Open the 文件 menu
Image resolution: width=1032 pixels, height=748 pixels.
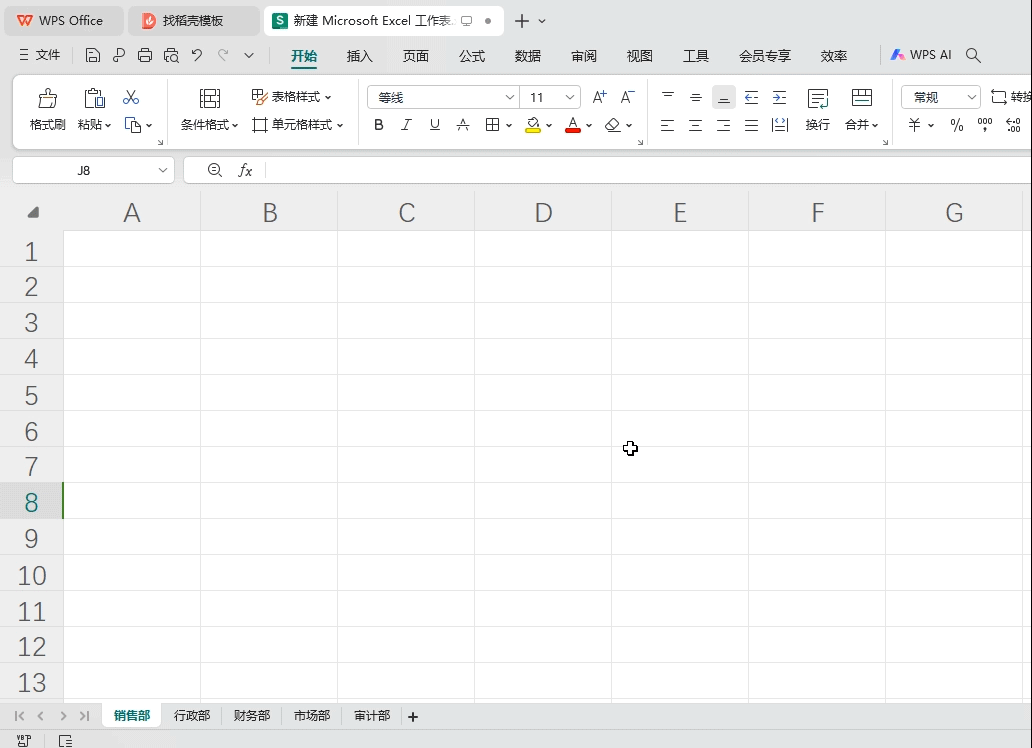click(x=39, y=55)
